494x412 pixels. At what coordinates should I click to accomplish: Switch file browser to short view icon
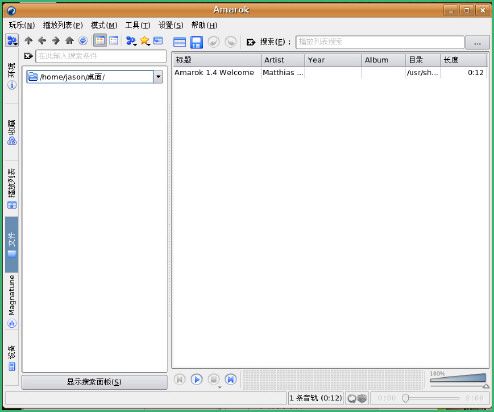(100, 41)
